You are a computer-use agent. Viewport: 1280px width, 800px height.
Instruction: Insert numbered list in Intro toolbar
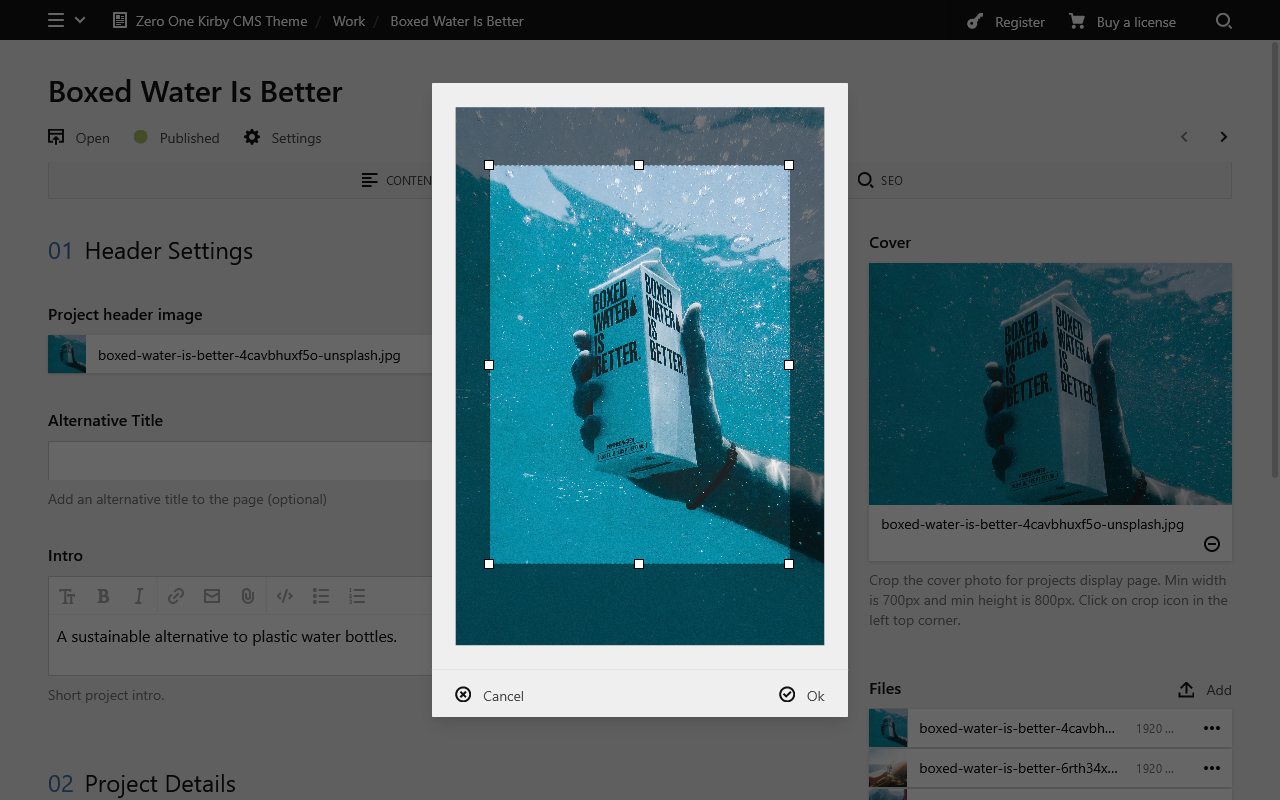(x=357, y=596)
